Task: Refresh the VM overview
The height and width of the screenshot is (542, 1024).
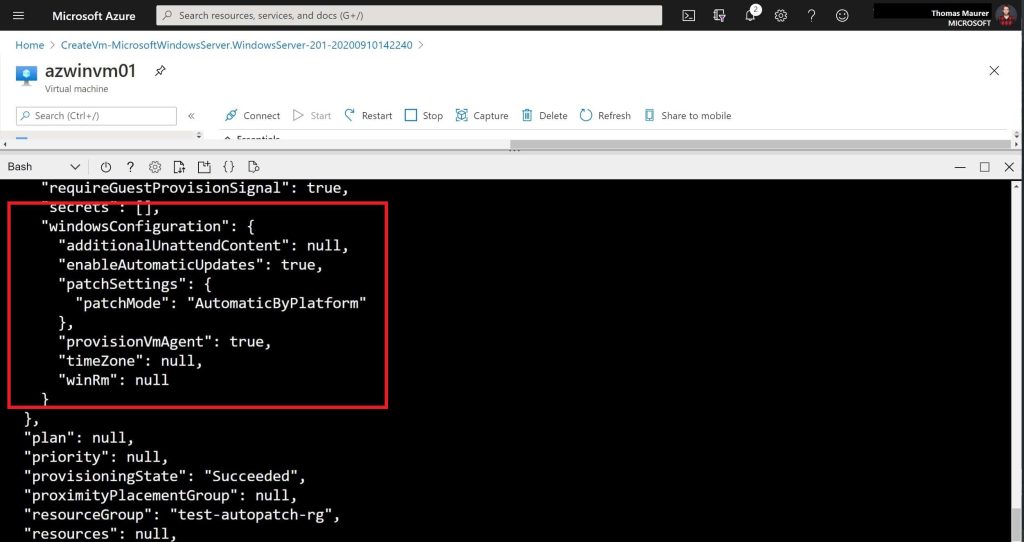Action: click(605, 116)
